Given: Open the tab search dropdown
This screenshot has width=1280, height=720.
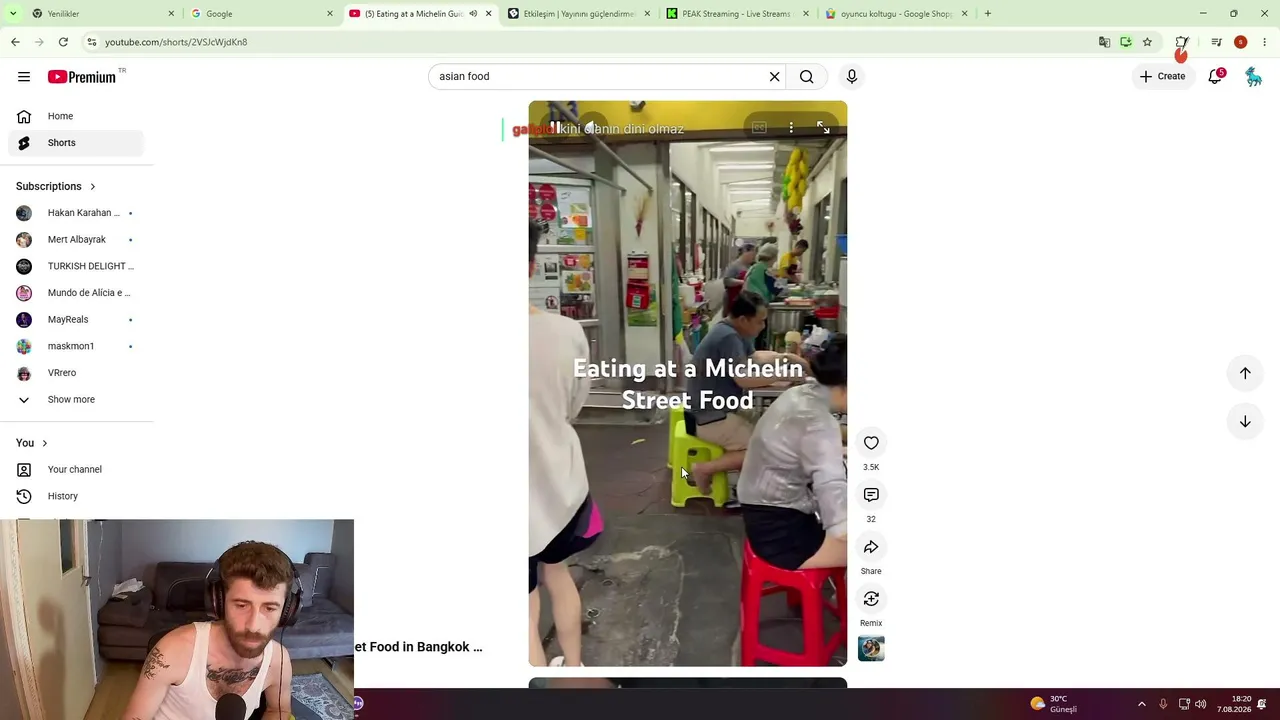Looking at the screenshot, I should click(x=12, y=14).
